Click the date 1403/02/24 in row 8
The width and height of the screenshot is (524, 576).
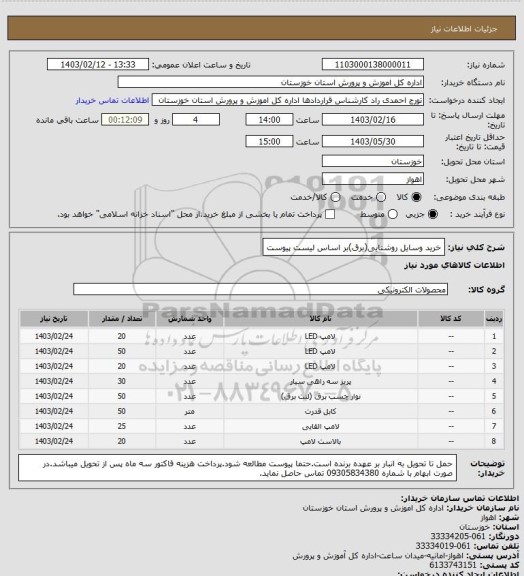pyautogui.click(x=54, y=441)
